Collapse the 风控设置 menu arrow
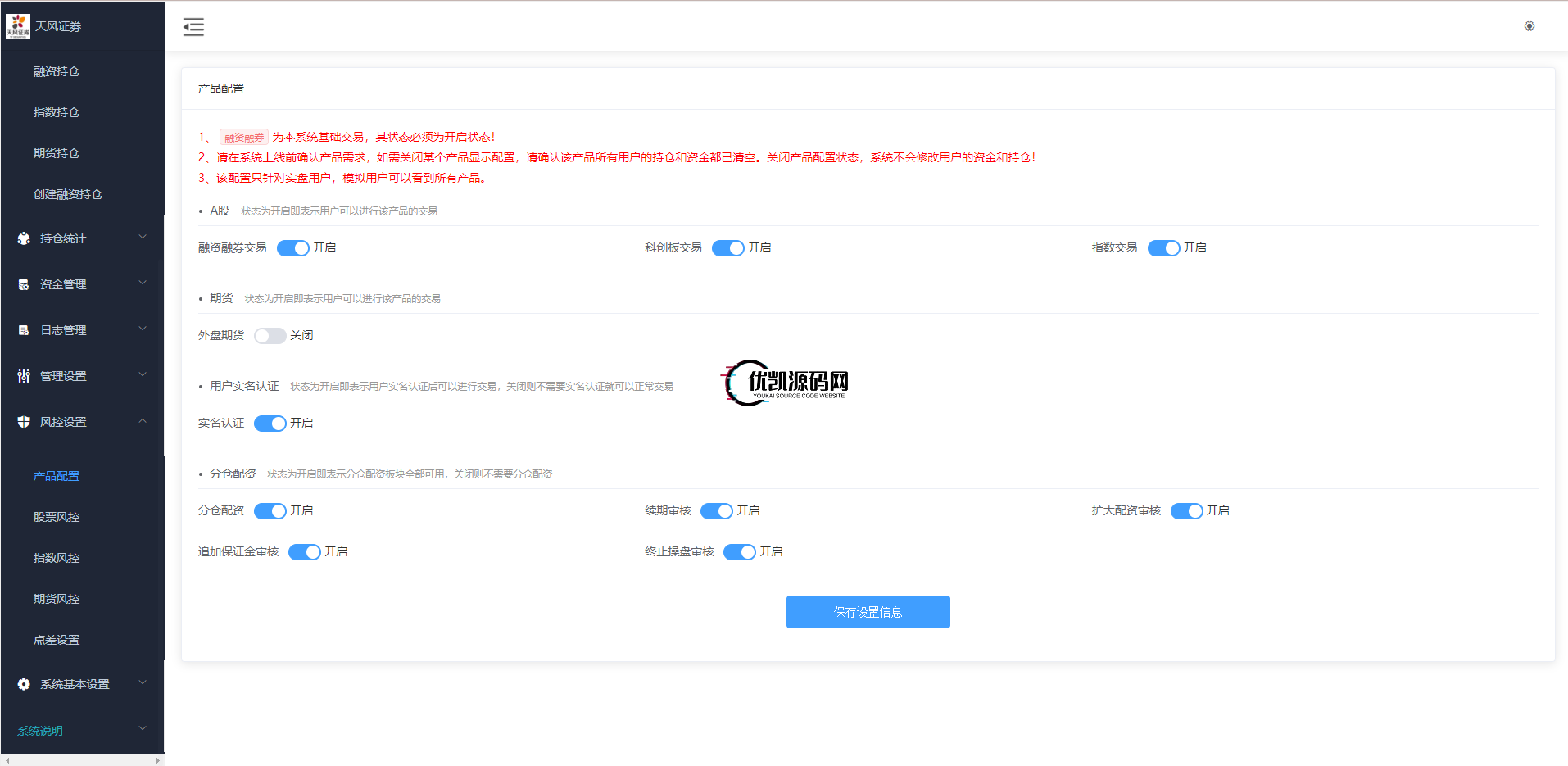The image size is (1568, 766). (143, 421)
